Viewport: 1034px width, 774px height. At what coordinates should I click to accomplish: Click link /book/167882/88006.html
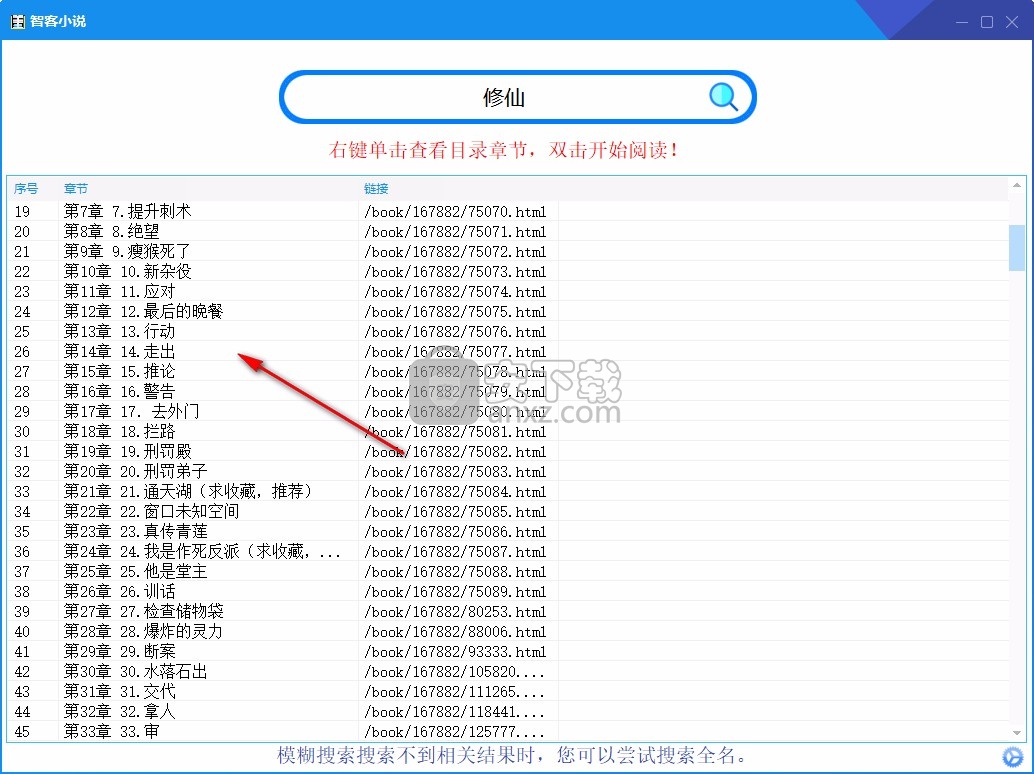455,632
